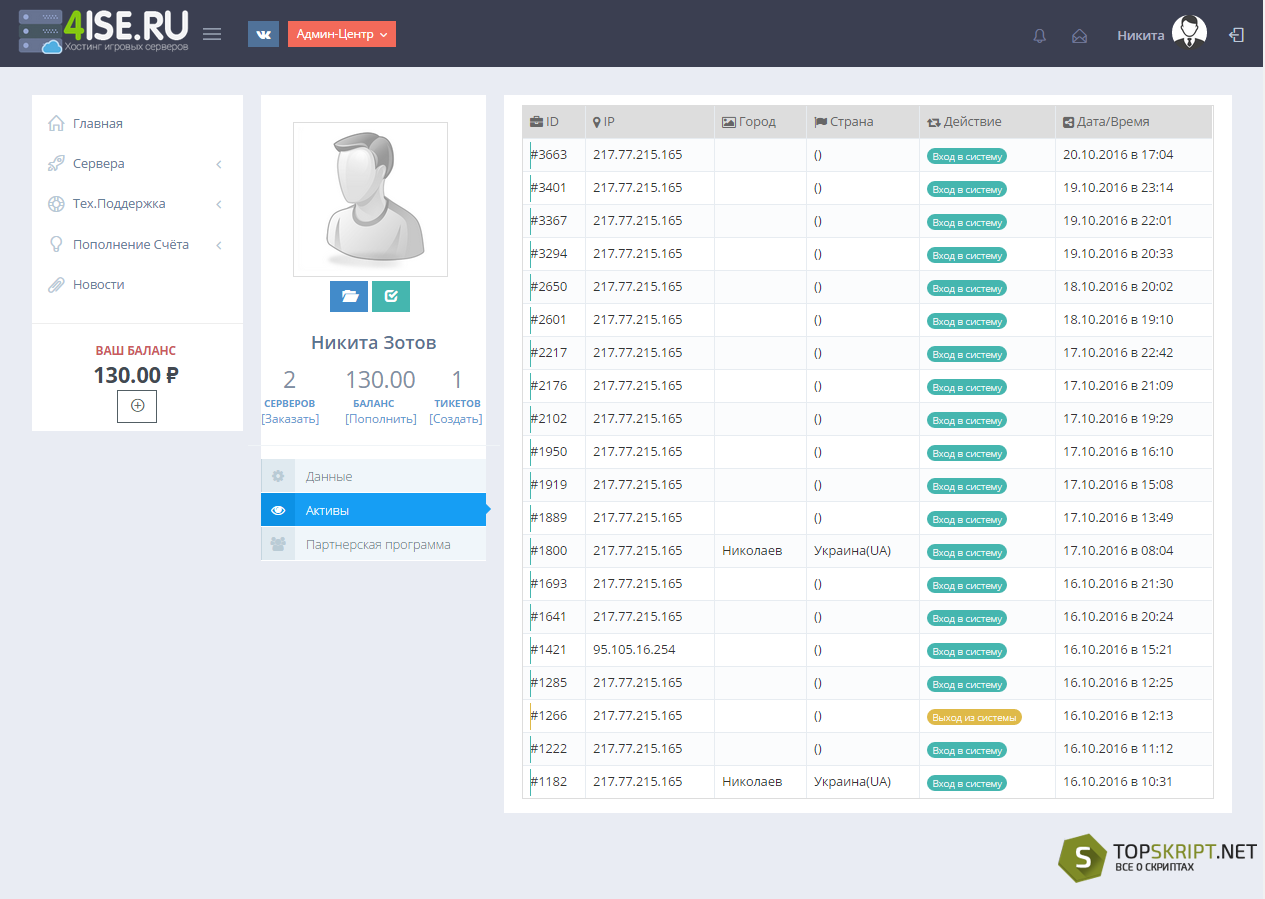Viewport: 1265px width, 899px height.
Task: Switch to the Данные tab
Action: pyautogui.click(x=373, y=476)
